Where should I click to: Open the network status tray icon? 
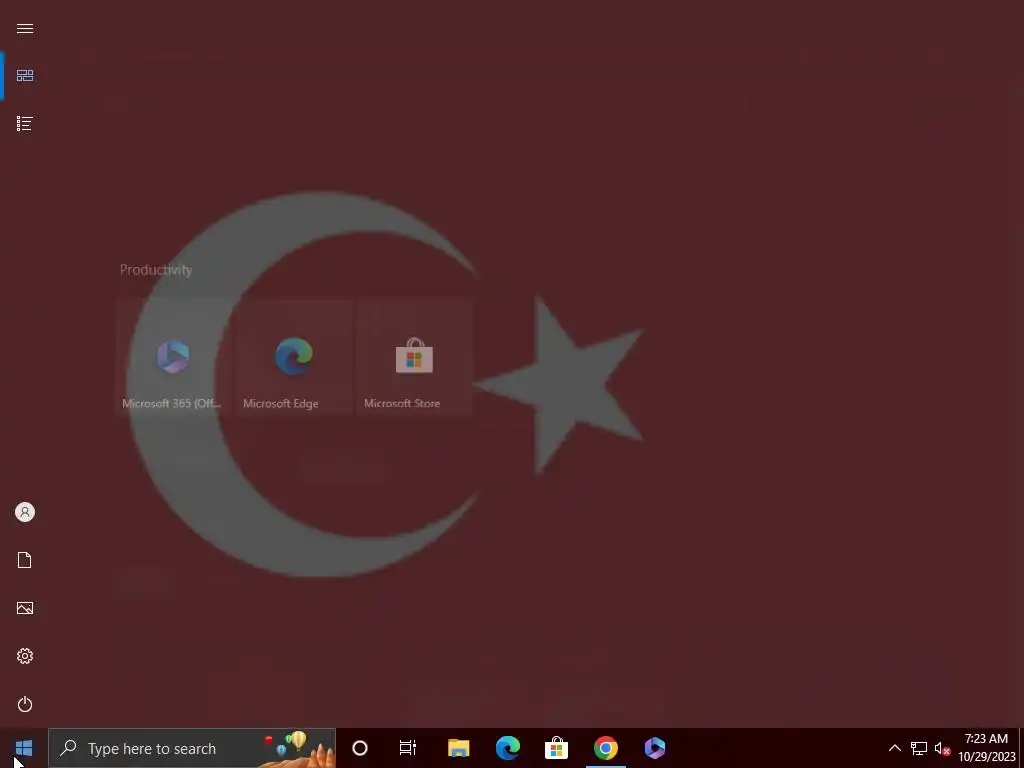coord(919,748)
